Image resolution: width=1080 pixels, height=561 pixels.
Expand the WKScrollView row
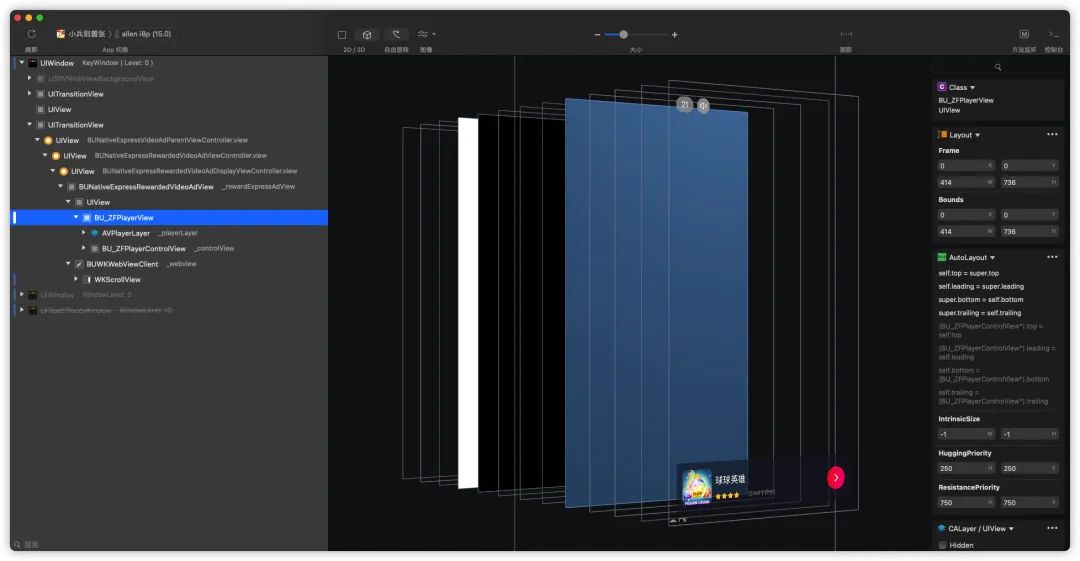[x=76, y=279]
